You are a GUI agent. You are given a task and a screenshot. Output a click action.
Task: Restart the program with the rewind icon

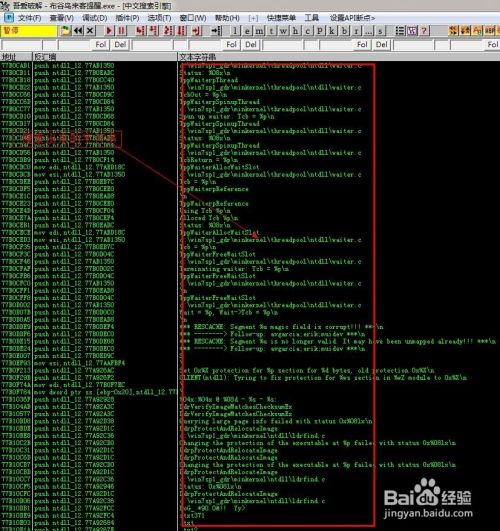[78, 31]
